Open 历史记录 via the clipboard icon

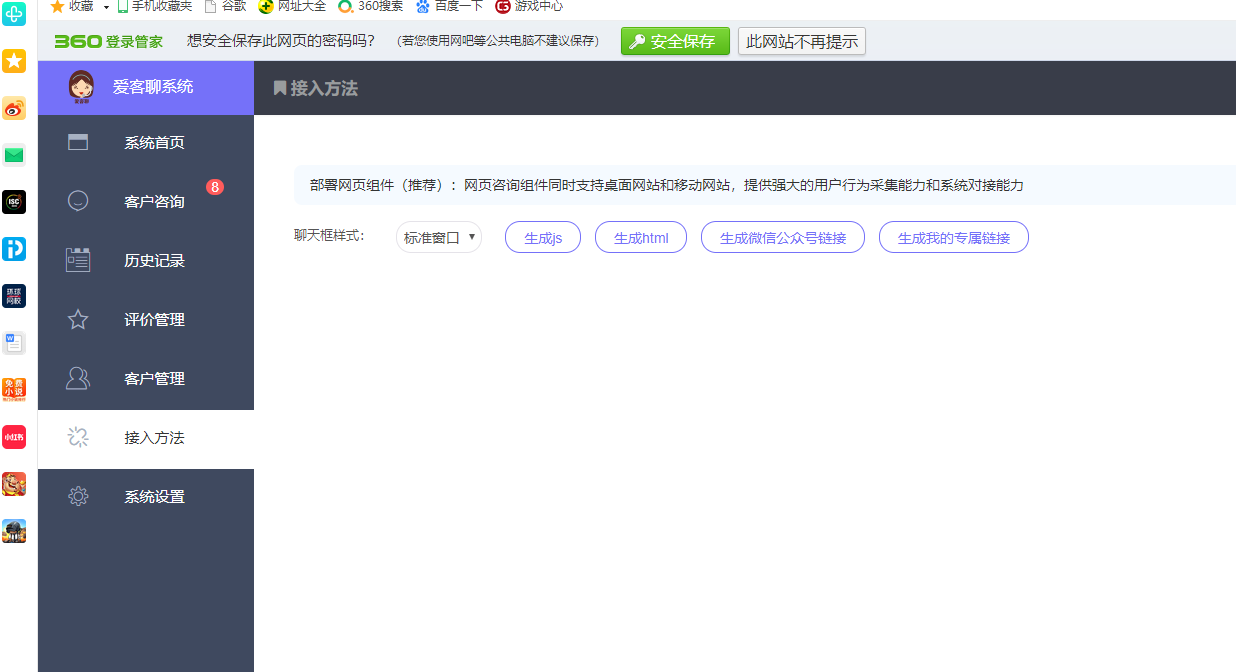pyautogui.click(x=143, y=260)
